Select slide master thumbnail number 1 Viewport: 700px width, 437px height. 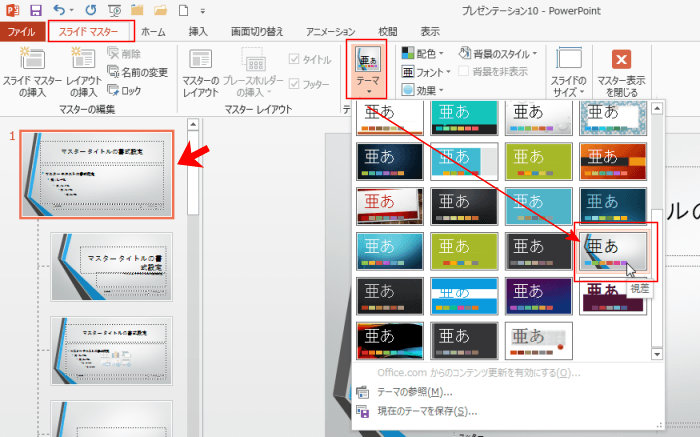(96, 175)
